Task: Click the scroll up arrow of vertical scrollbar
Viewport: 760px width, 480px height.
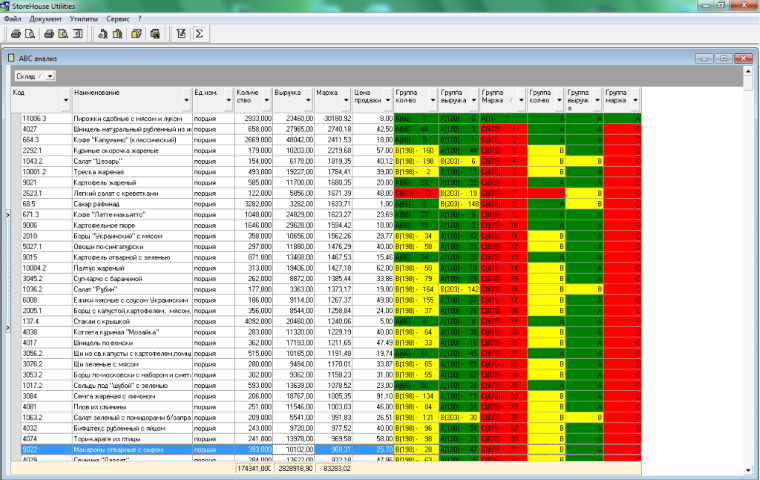Action: [750, 70]
